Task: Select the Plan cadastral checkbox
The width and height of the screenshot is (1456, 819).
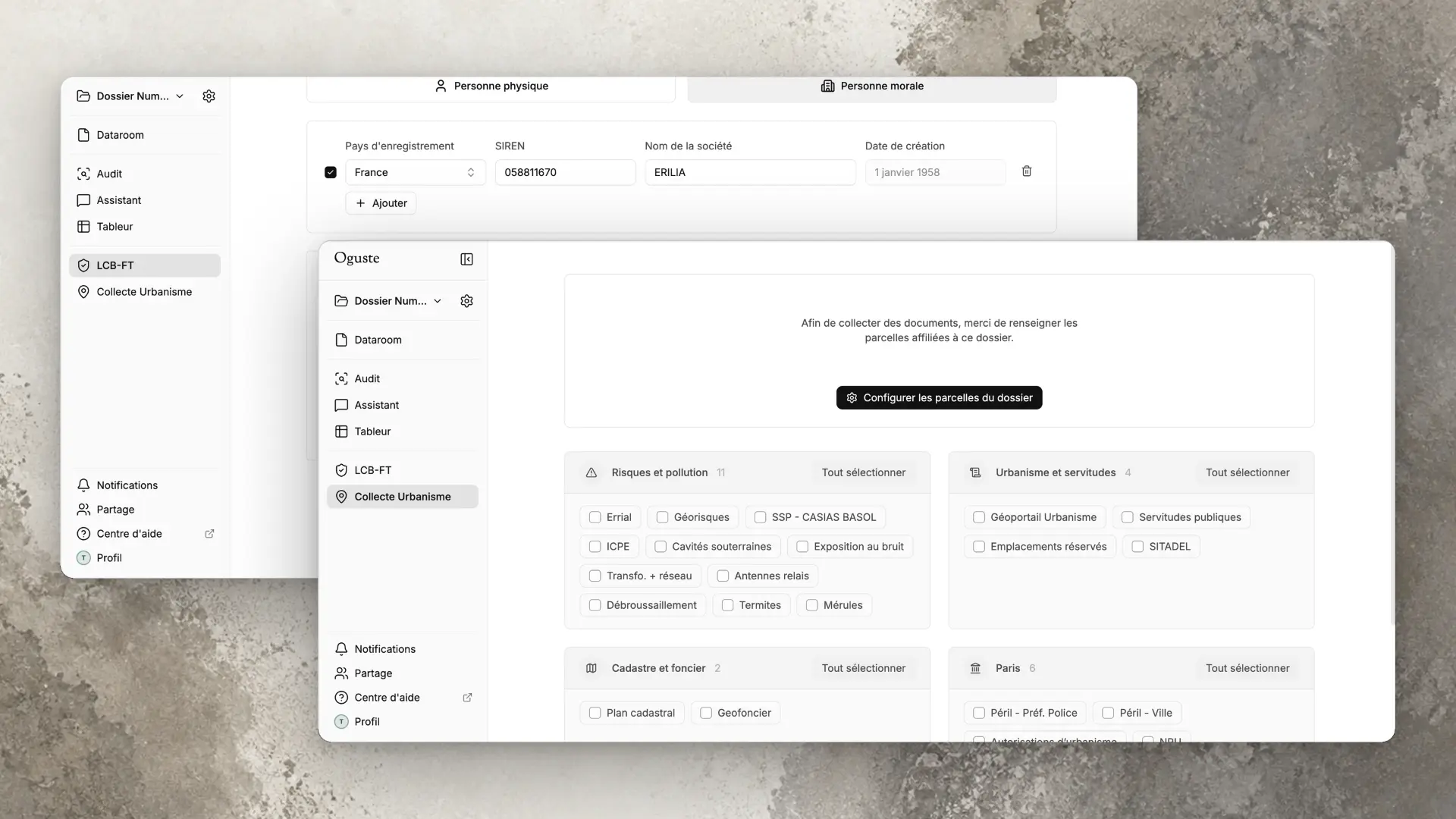Action: (x=595, y=713)
